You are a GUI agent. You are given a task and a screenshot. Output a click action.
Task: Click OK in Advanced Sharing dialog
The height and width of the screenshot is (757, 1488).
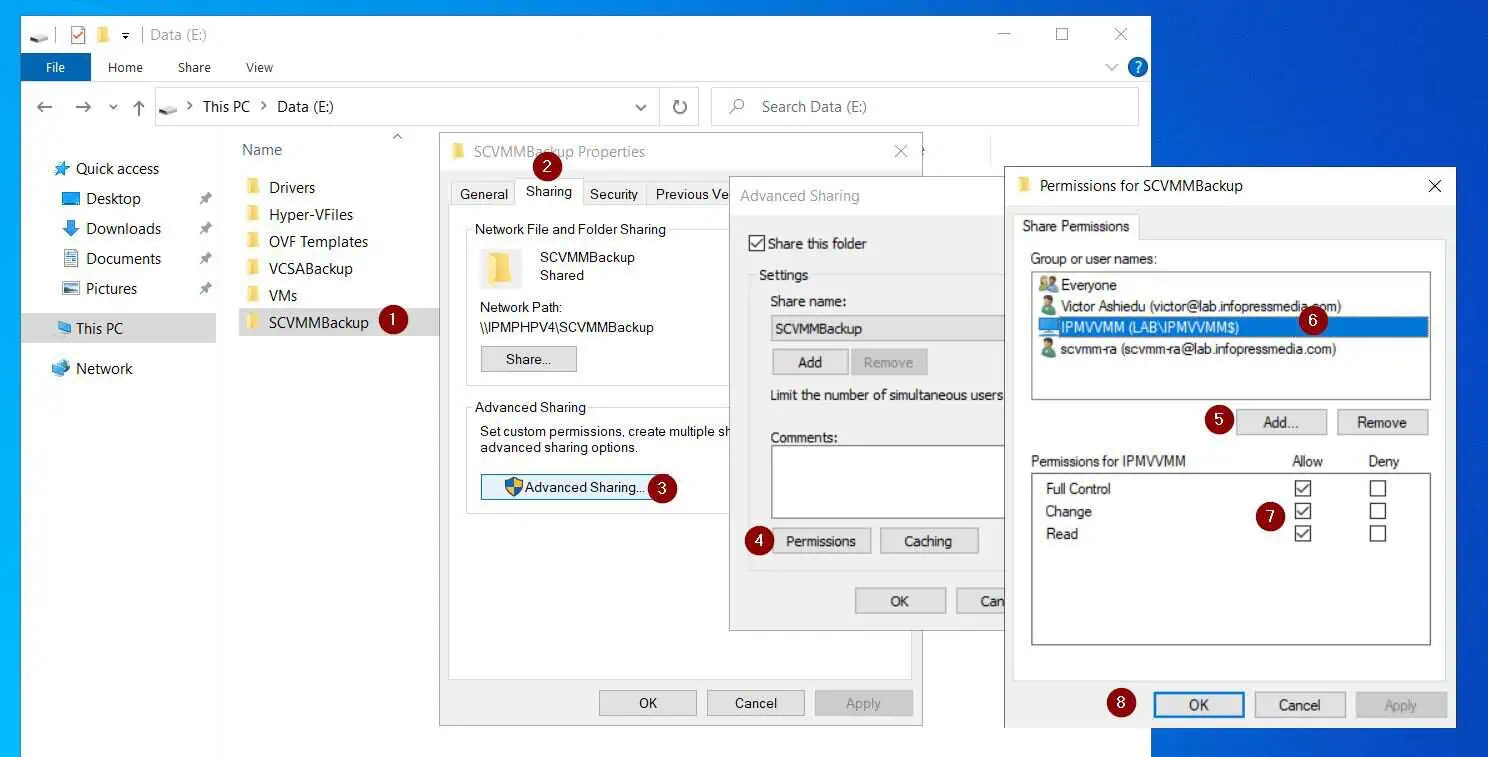coord(900,601)
